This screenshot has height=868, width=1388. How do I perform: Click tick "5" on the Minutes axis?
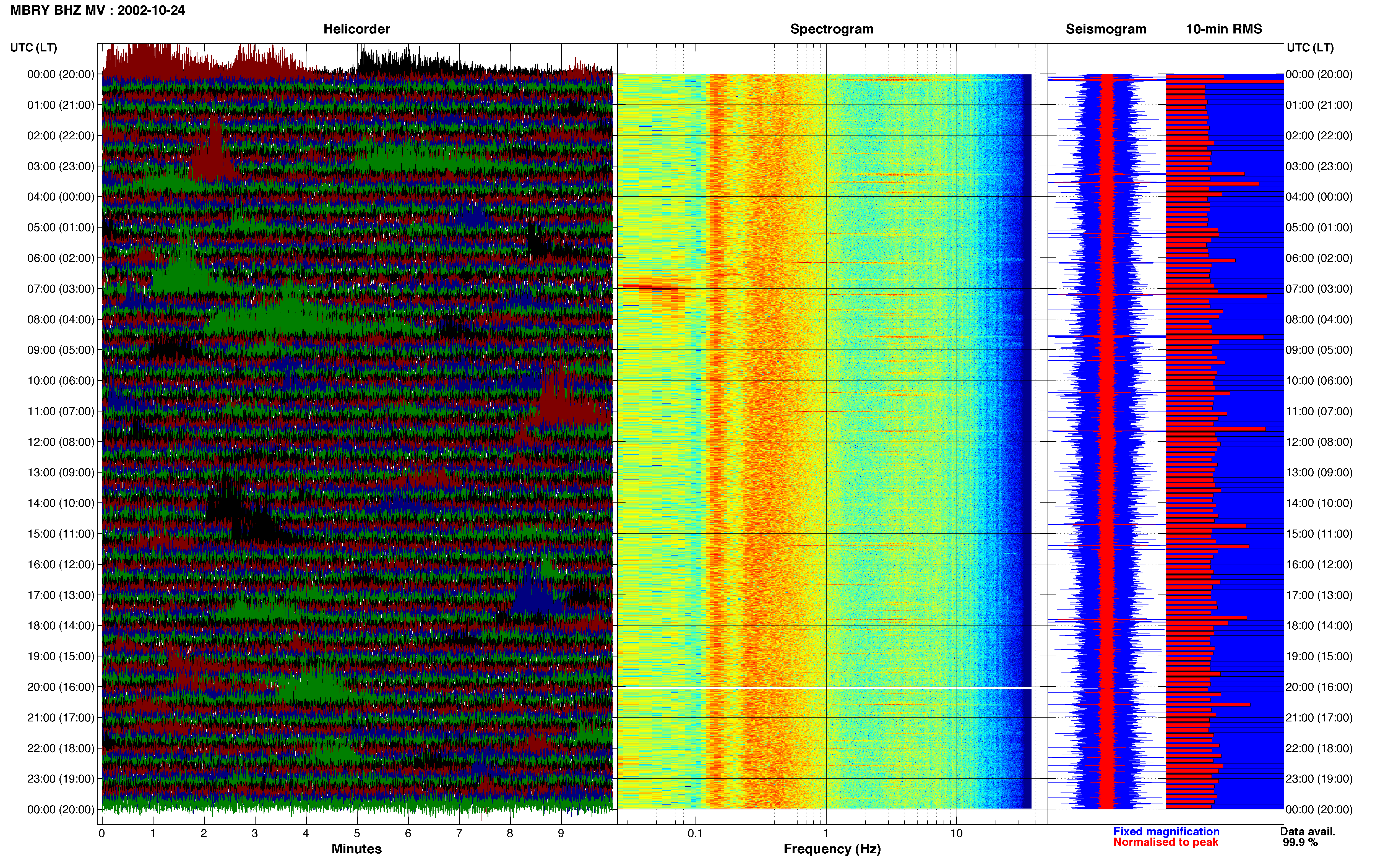357,833
